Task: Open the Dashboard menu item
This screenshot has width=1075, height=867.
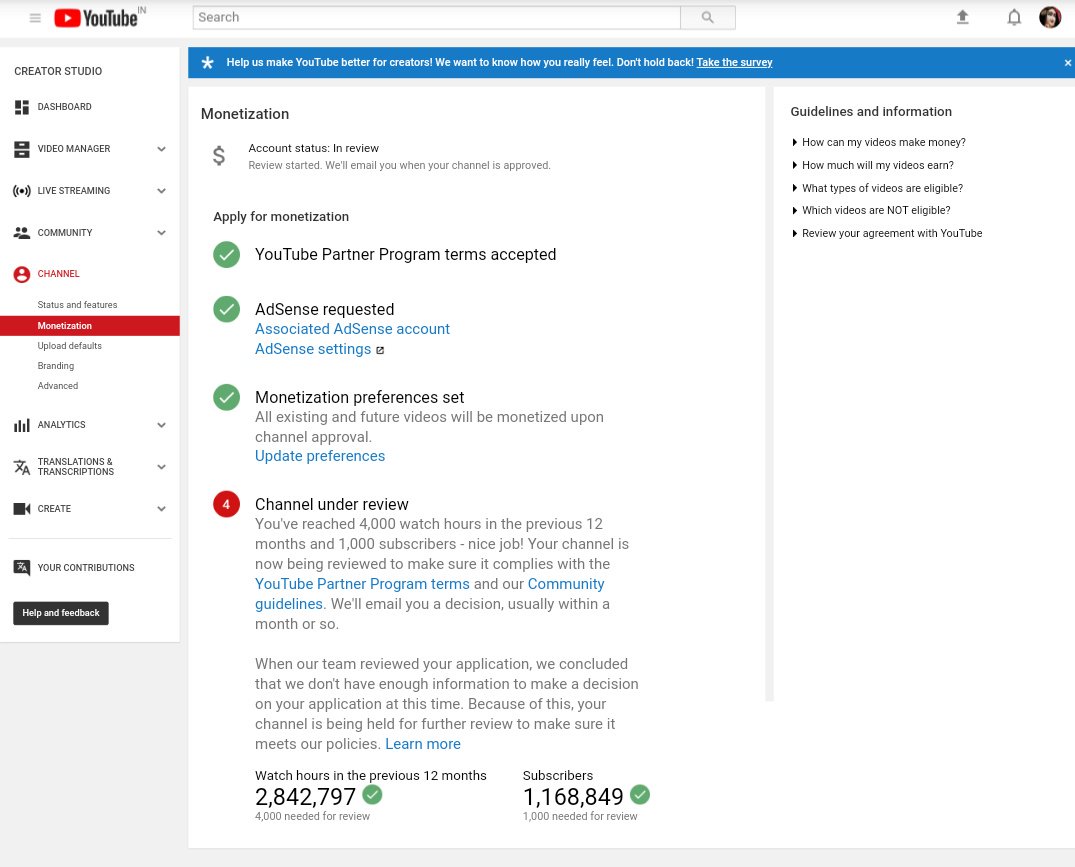Action: click(64, 107)
